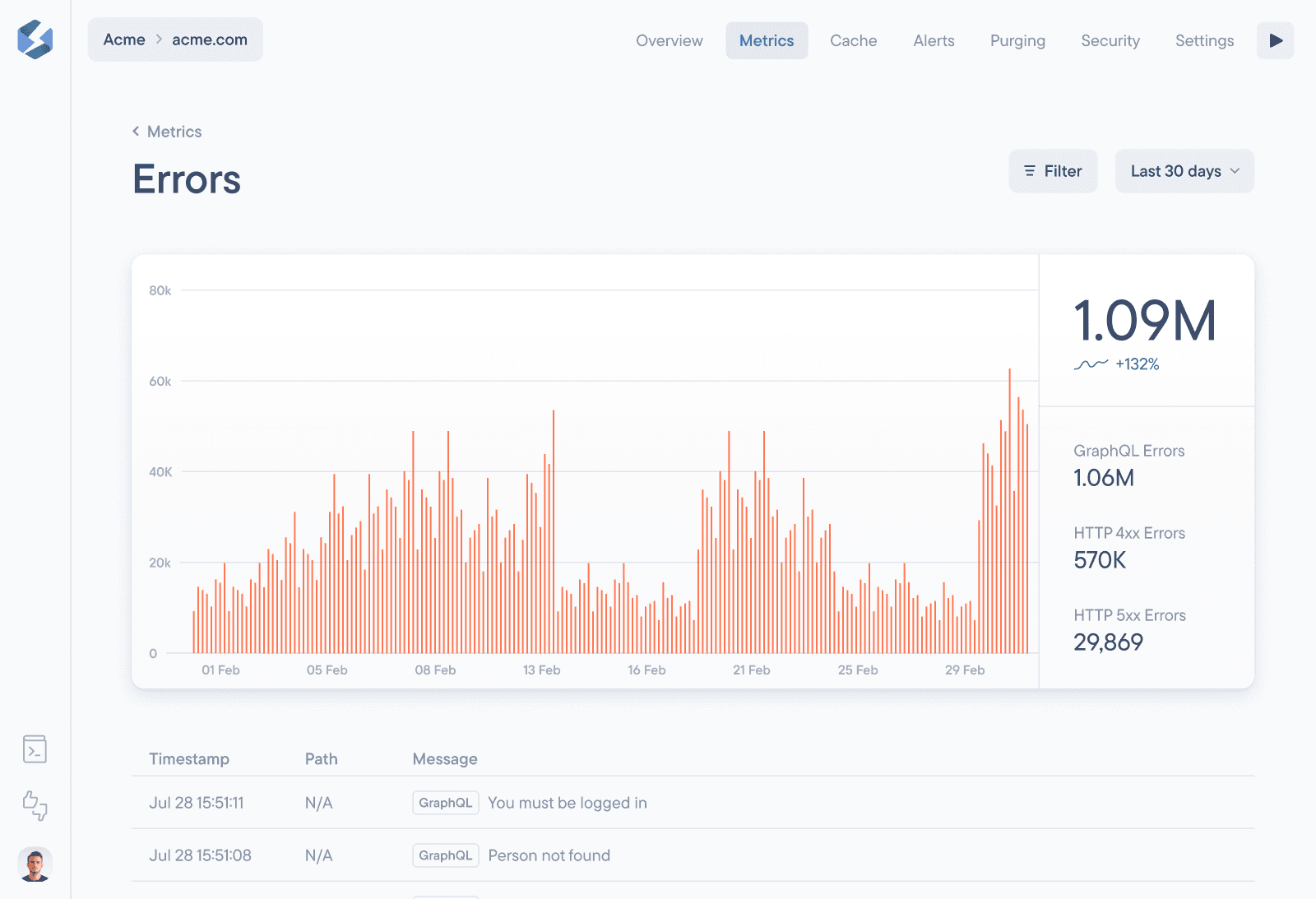Switch to the Overview tab
The image size is (1316, 899).
[669, 40]
